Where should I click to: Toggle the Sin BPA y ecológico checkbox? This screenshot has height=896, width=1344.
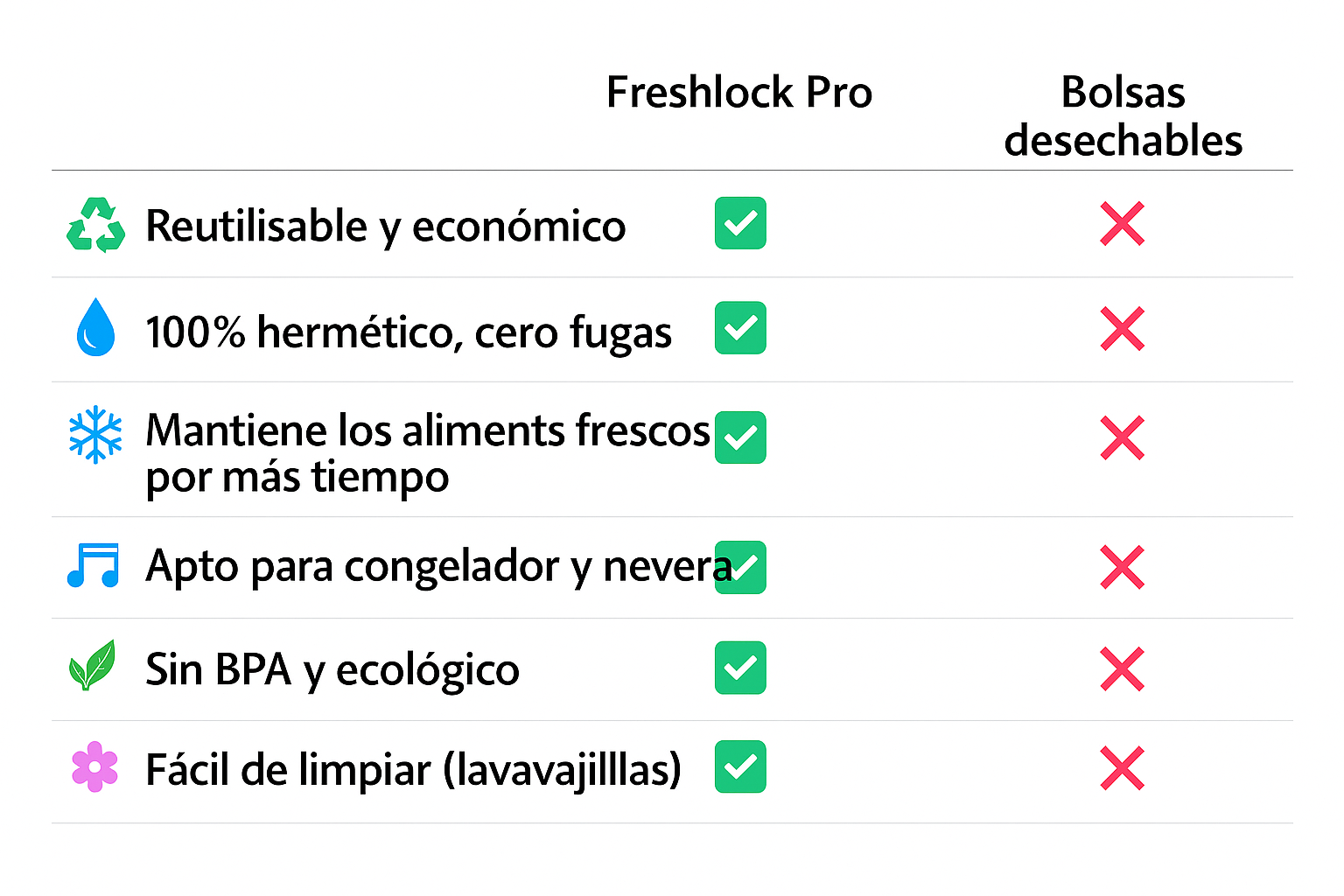(x=740, y=668)
